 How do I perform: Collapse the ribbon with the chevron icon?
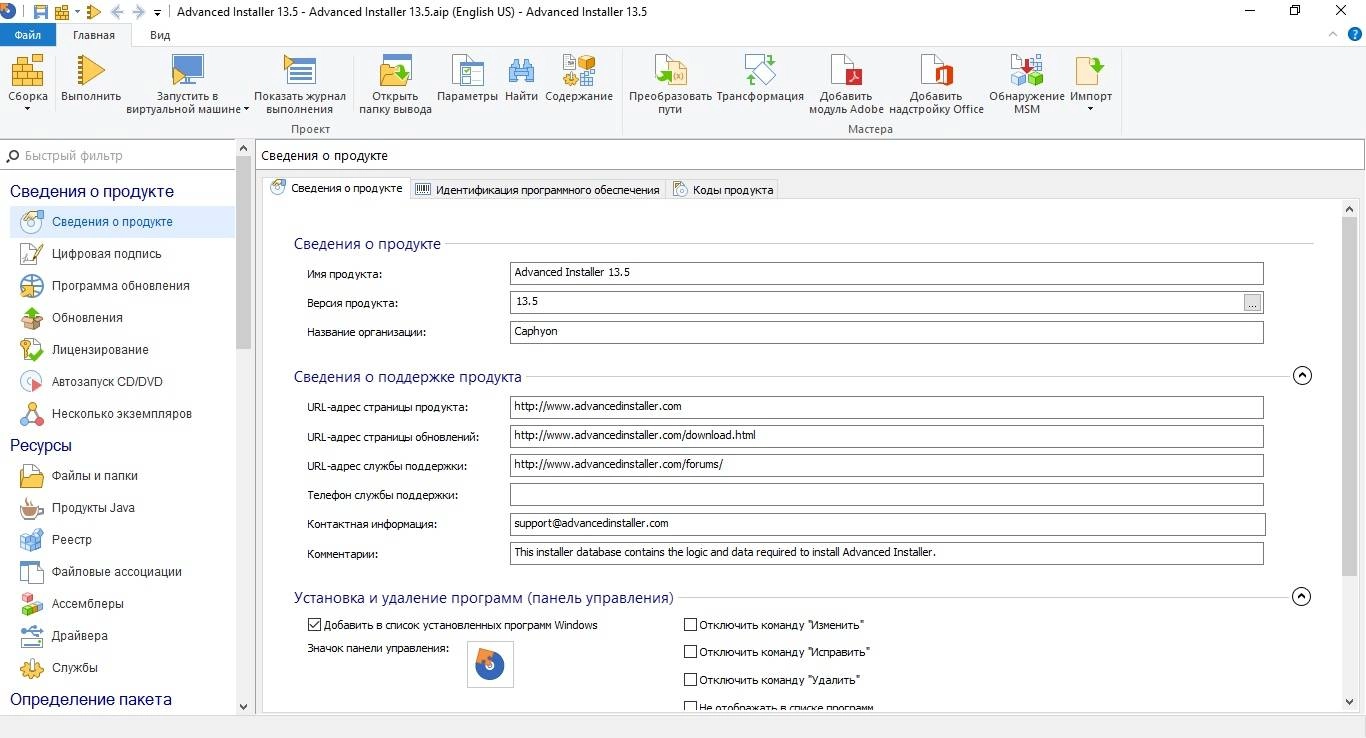[1332, 34]
